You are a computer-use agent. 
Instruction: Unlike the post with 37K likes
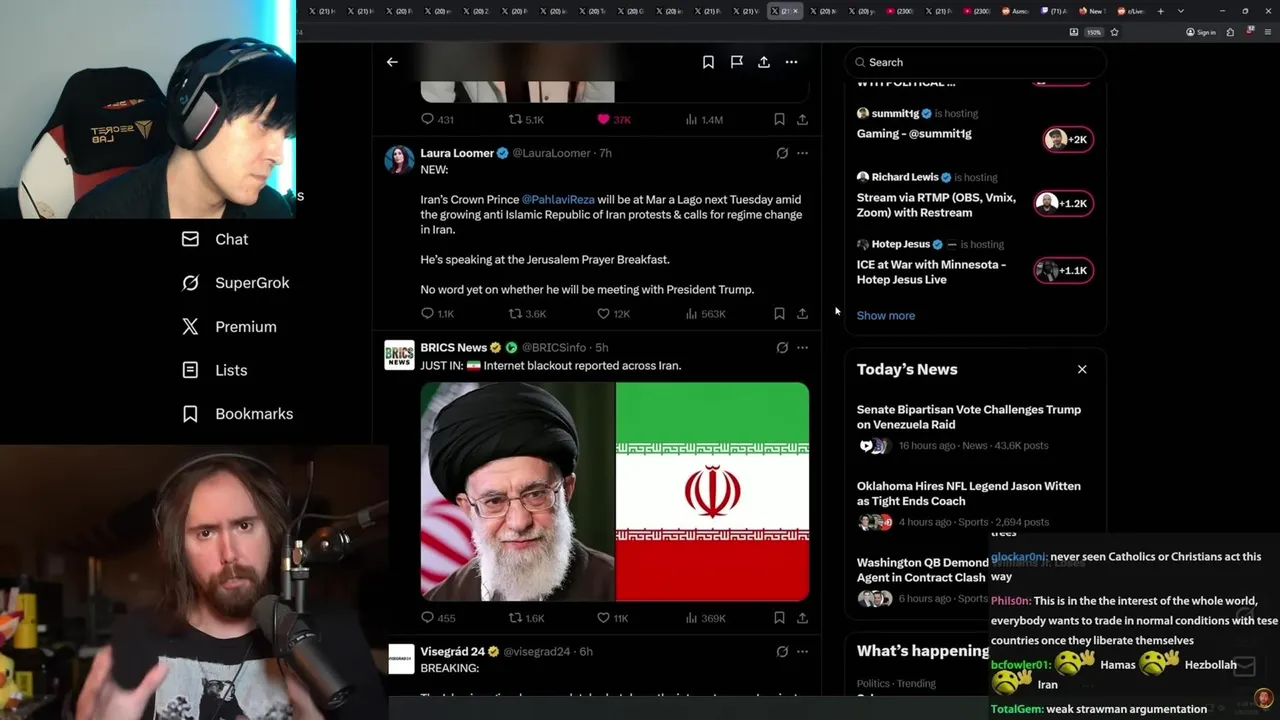[x=613, y=119]
